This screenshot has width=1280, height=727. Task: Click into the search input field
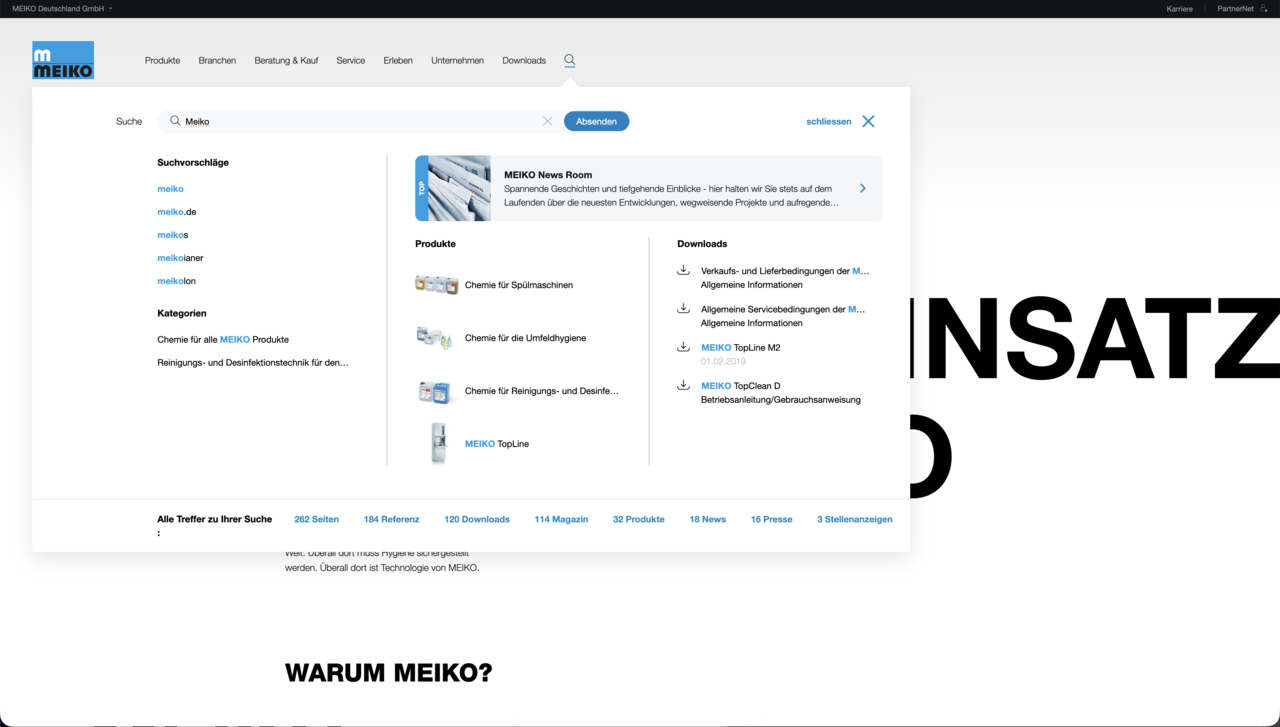point(360,121)
